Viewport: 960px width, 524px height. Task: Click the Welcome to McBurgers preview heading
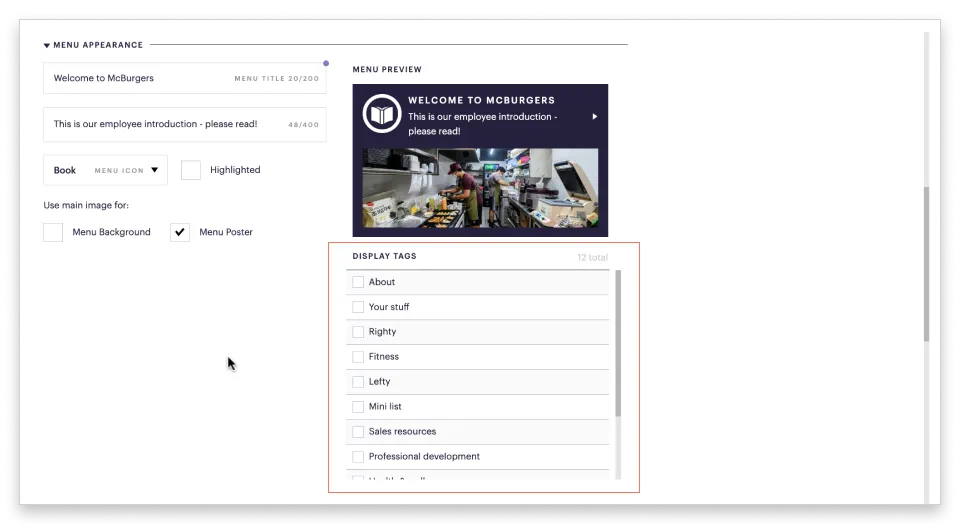click(481, 100)
